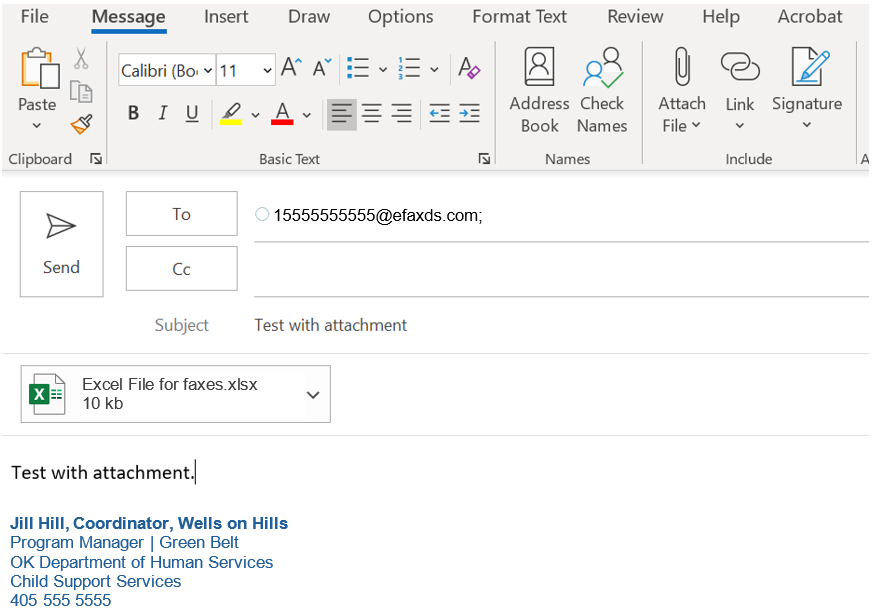The image size is (877, 616).
Task: Click the phone number 405 555 5555
Action: 60,600
